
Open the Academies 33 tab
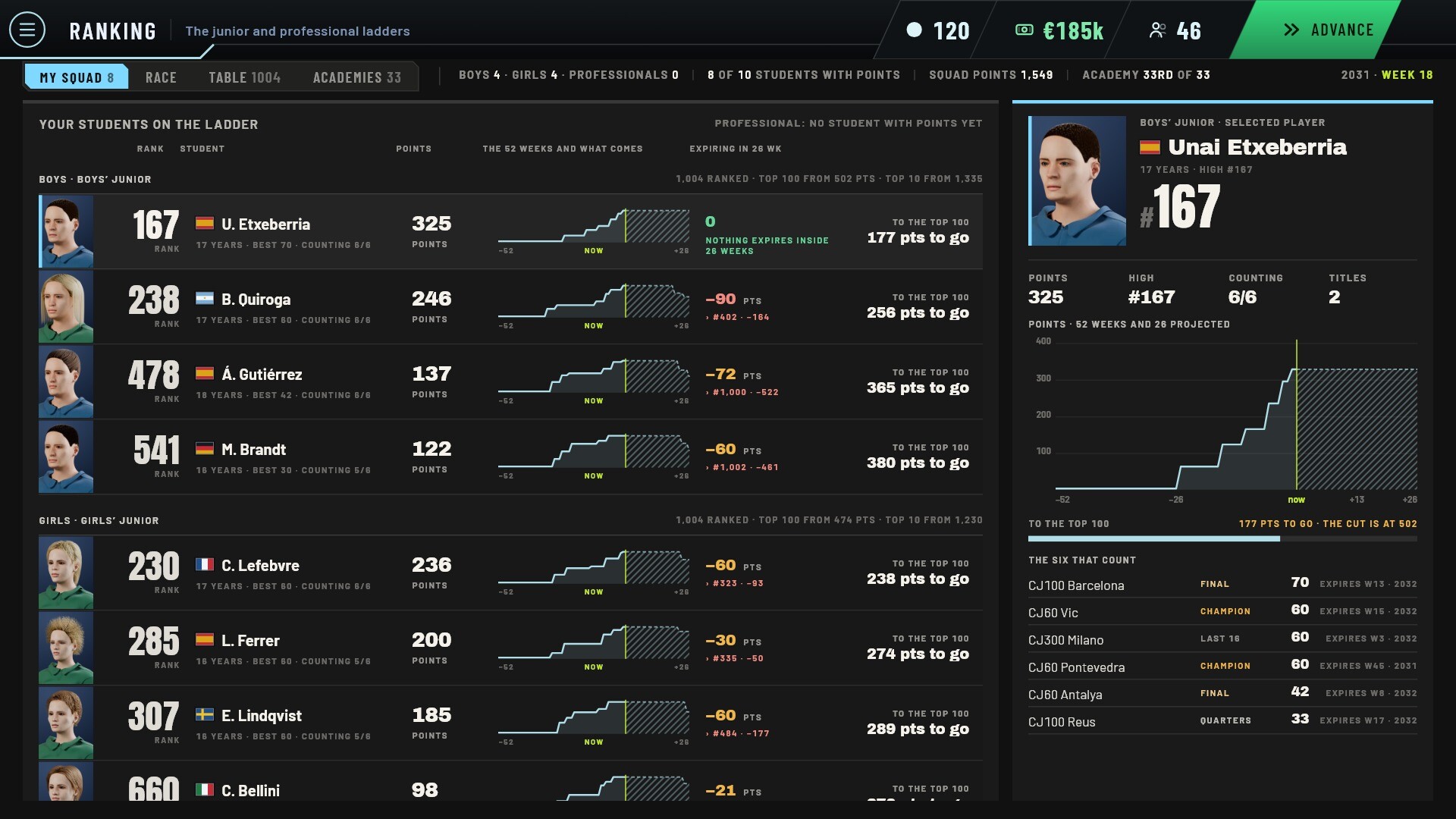point(357,77)
